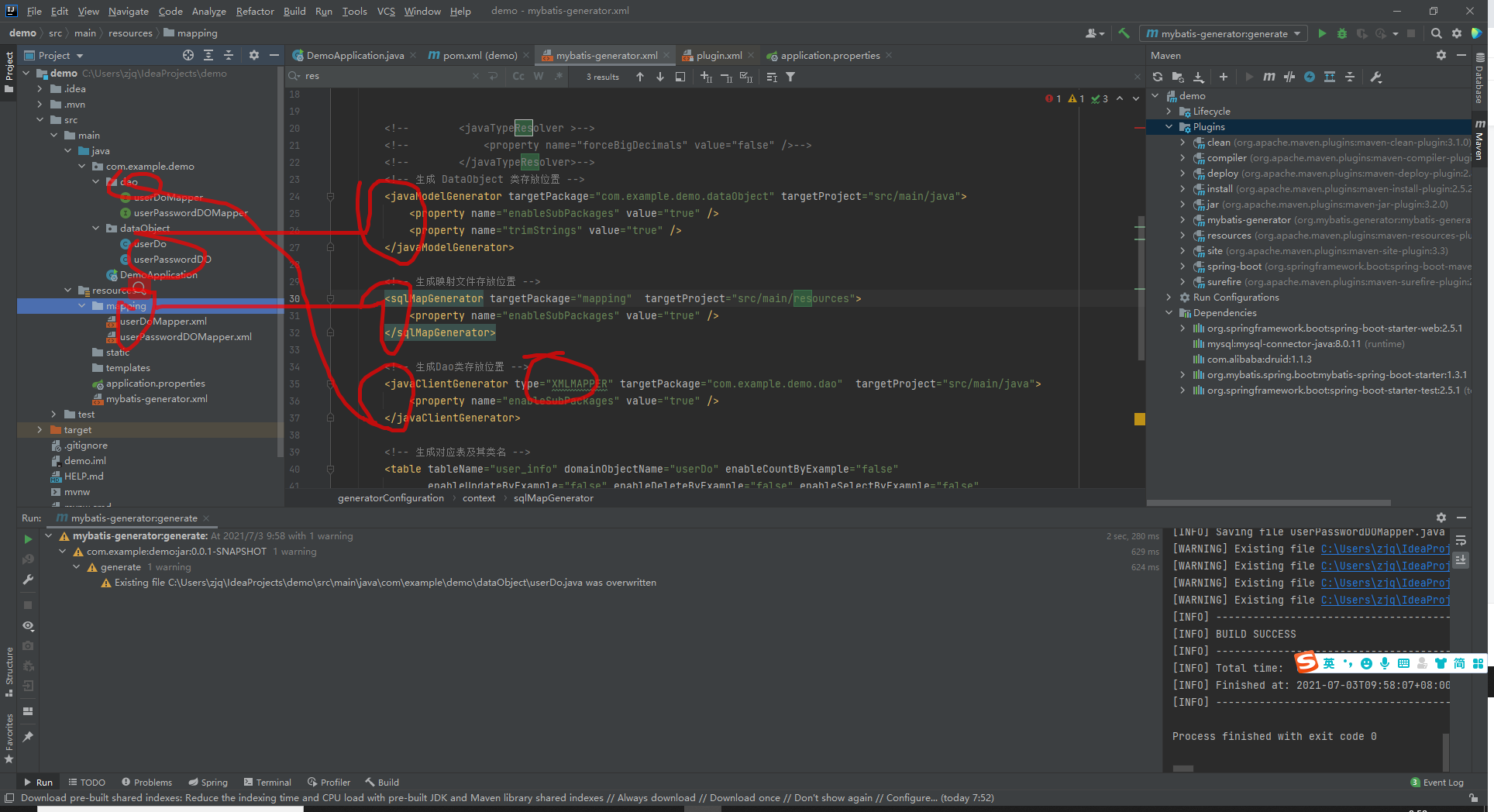
Task: Filter search results funnel icon
Action: 790,77
